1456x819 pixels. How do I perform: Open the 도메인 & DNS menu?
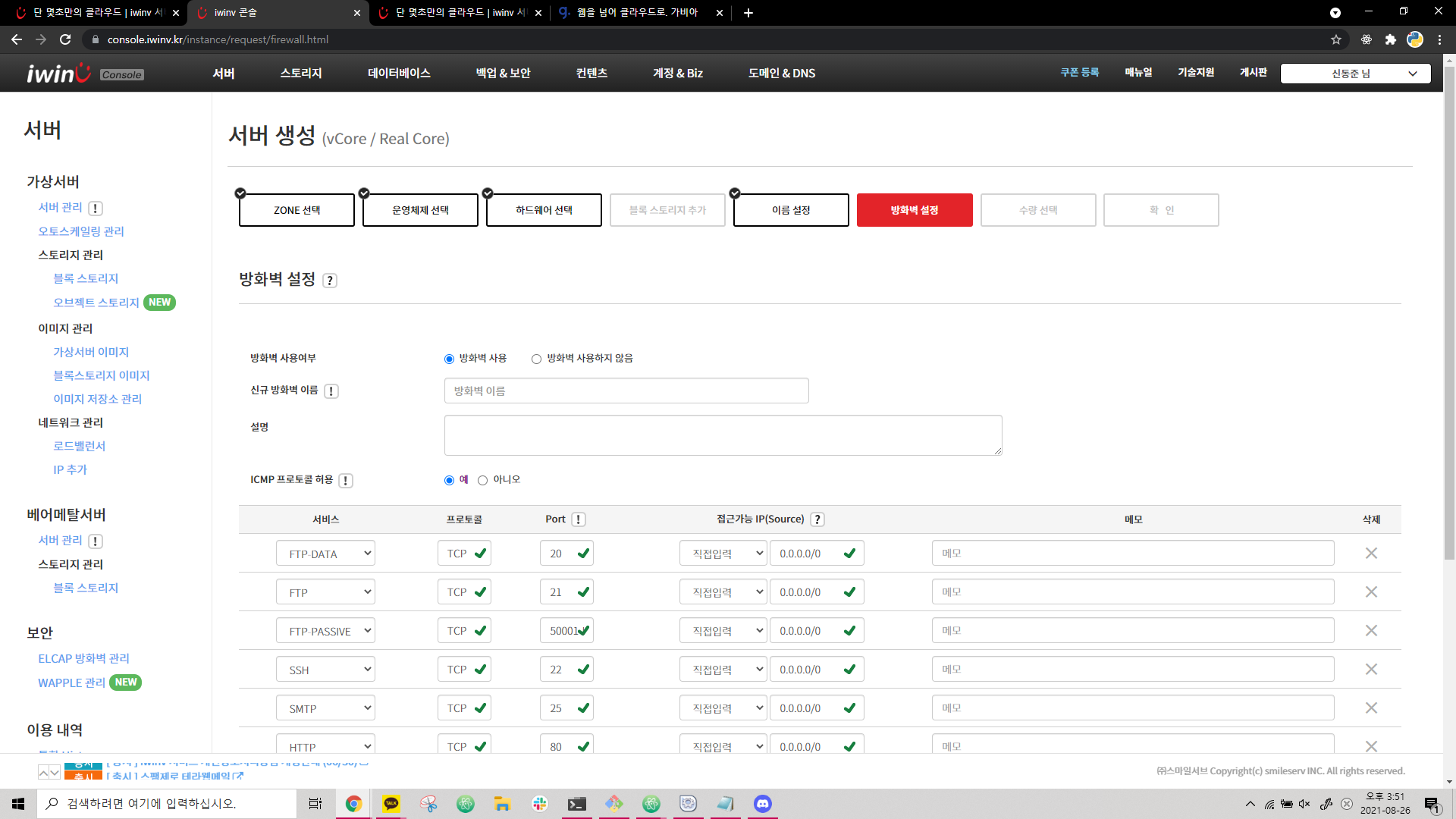click(781, 74)
